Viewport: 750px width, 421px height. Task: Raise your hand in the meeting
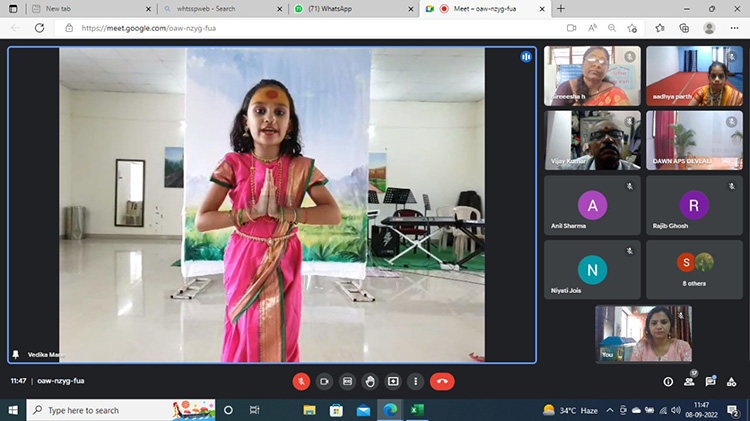tap(370, 381)
